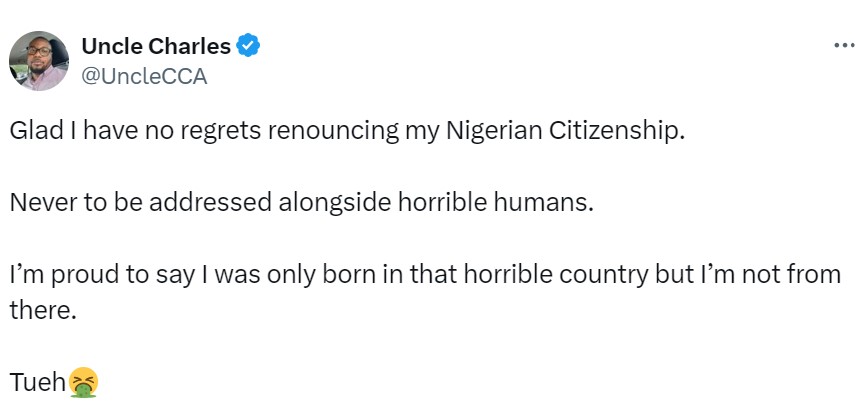Click the word "Glad" starting the tweet

(x=33, y=132)
